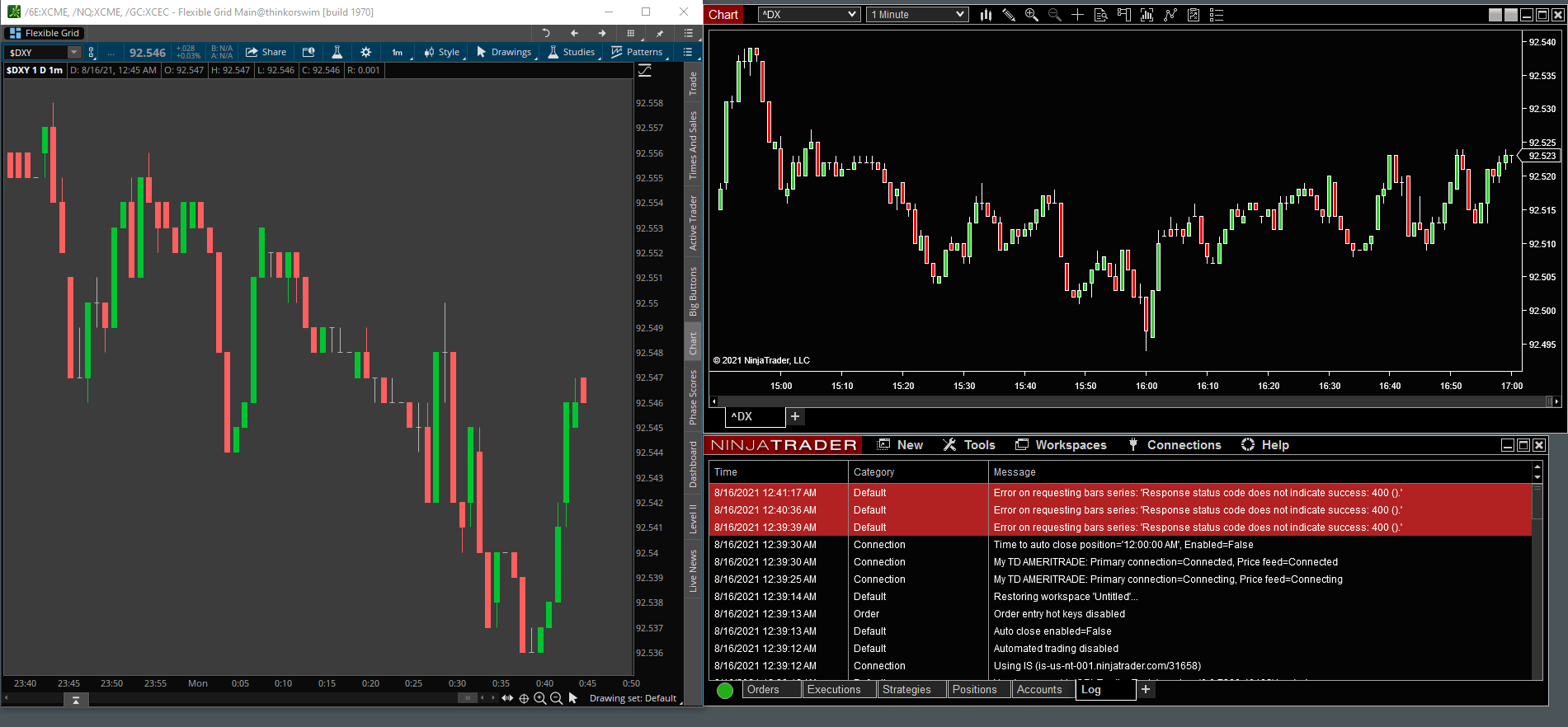Screen dimensions: 1568x727
Task: Click NinjaTrader zoom in magnifier
Action: [x=1031, y=15]
